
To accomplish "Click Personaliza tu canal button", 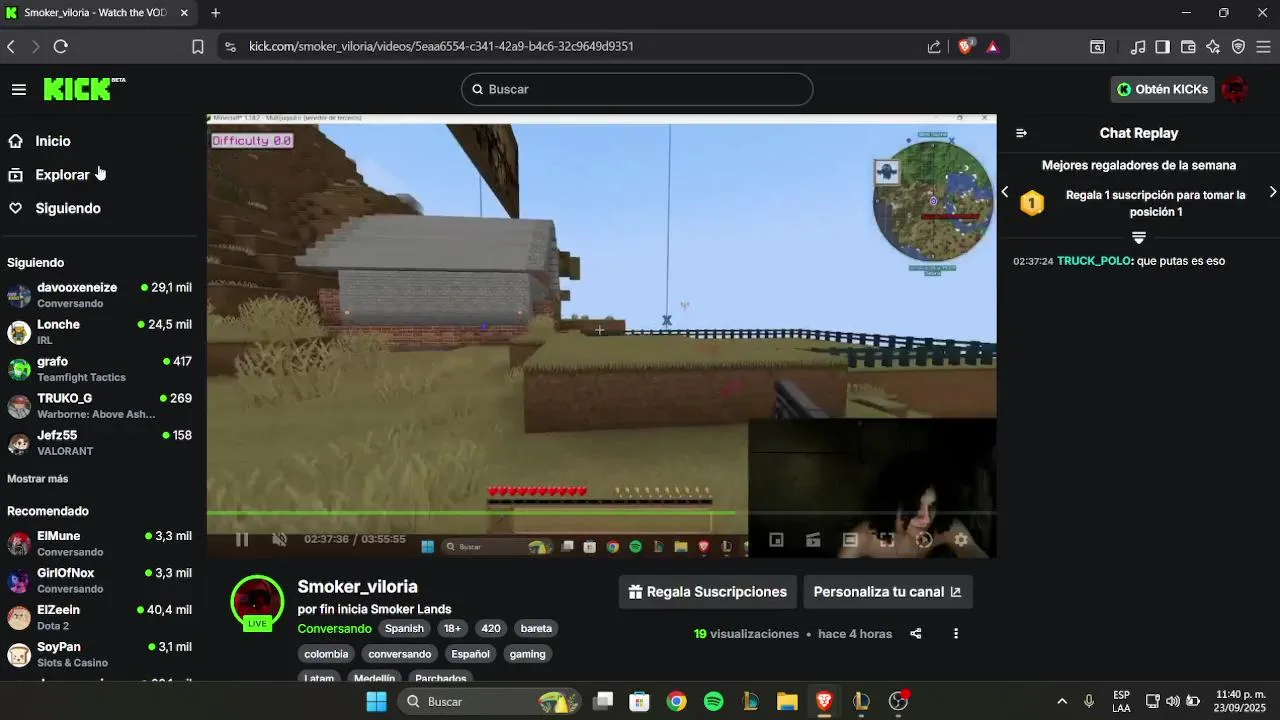I will click(888, 592).
